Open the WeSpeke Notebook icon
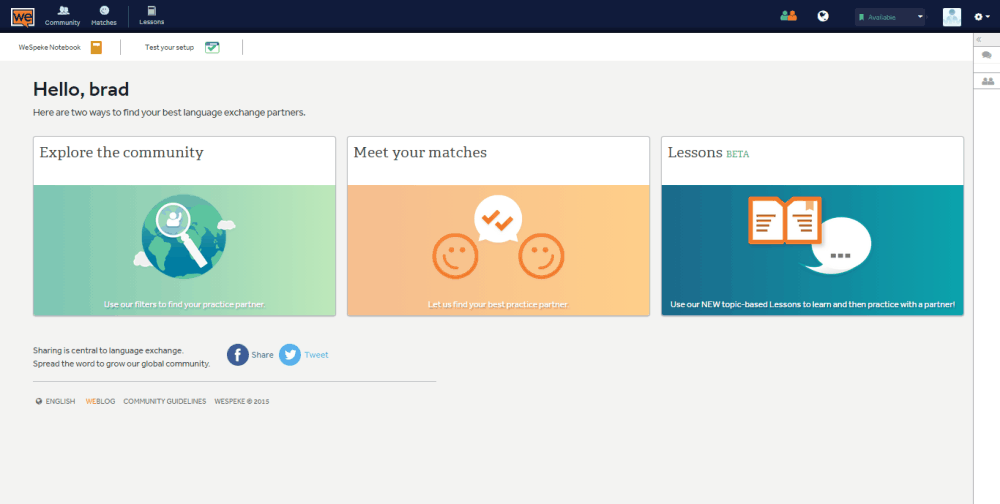Viewport: 1000px width, 504px height. 96,47
